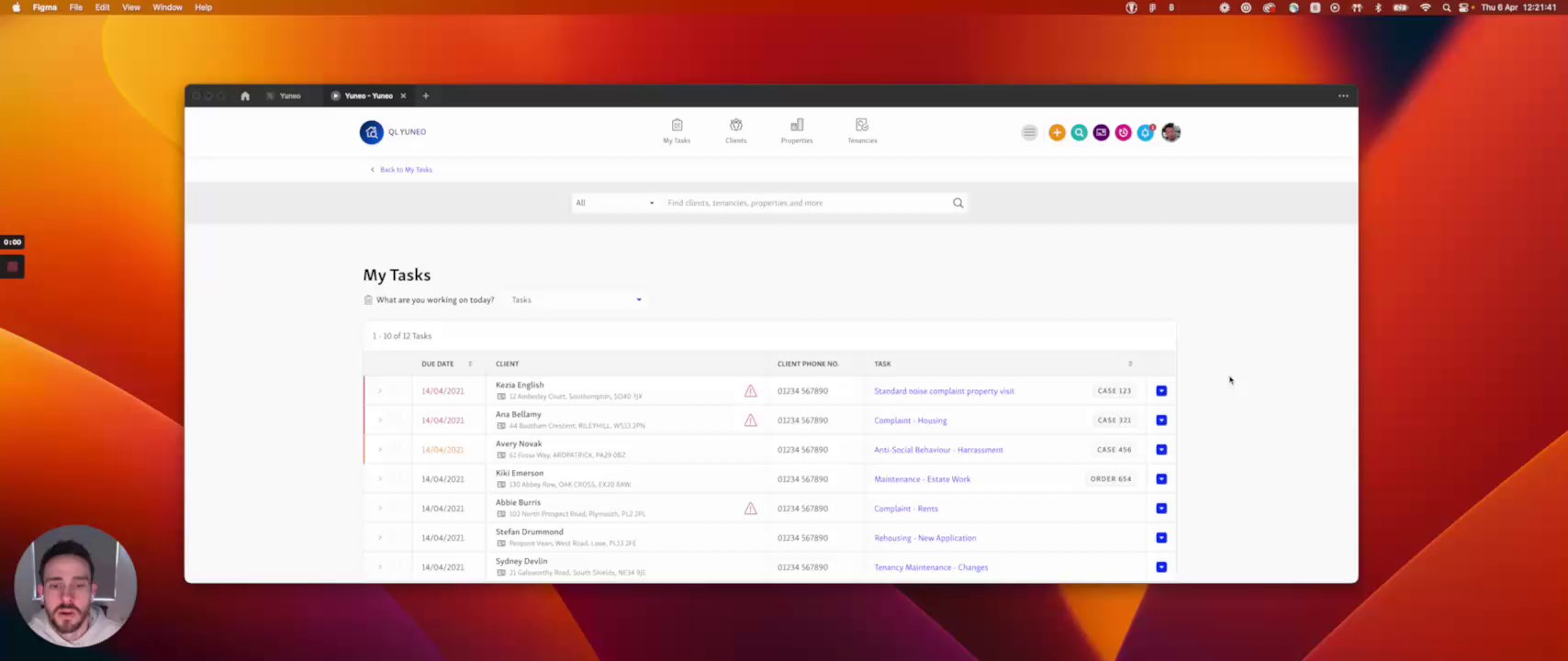
Task: Open 'Complaint - Housing' task link
Action: (910, 420)
